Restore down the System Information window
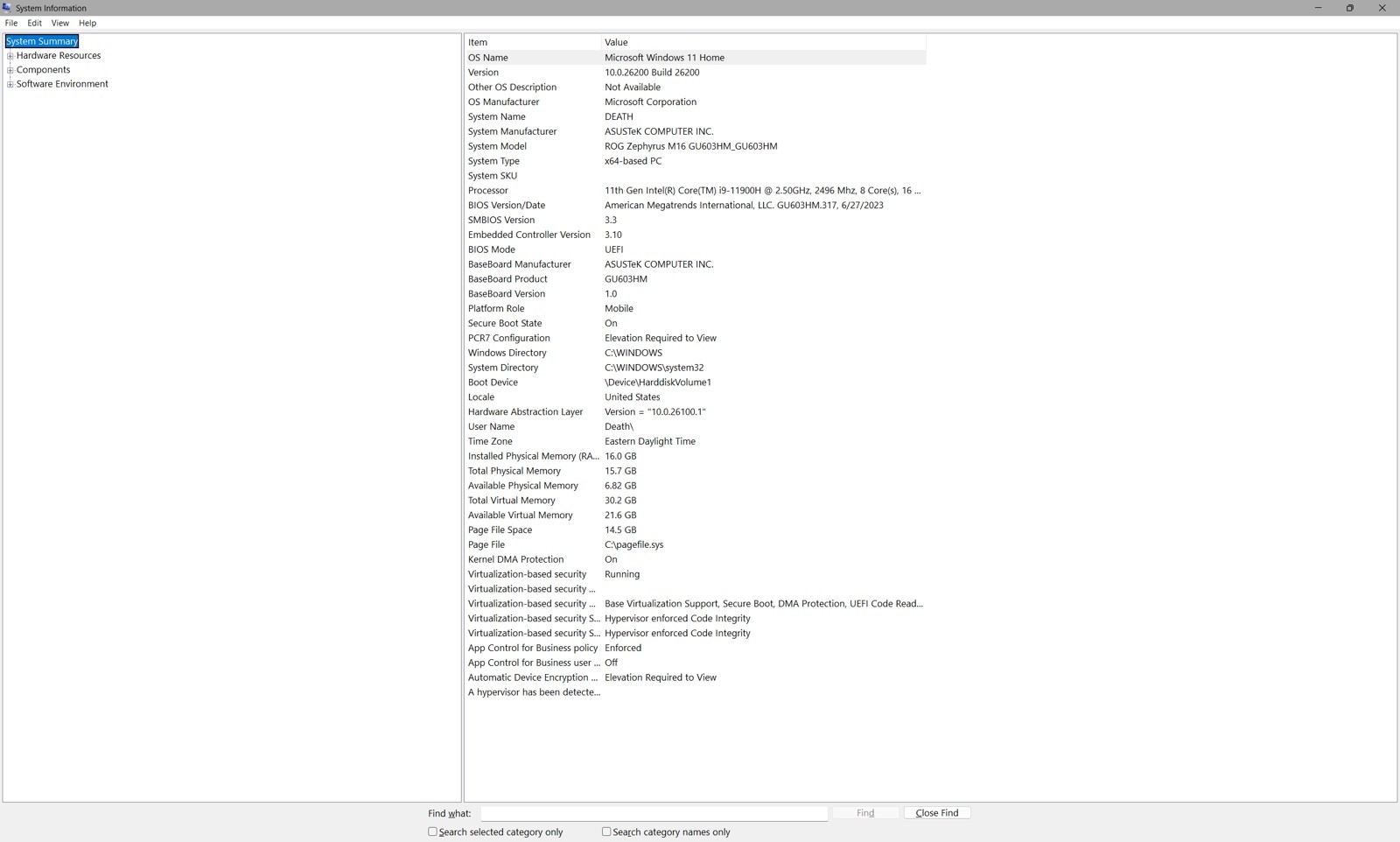Image resolution: width=1400 pixels, height=842 pixels. (x=1350, y=8)
